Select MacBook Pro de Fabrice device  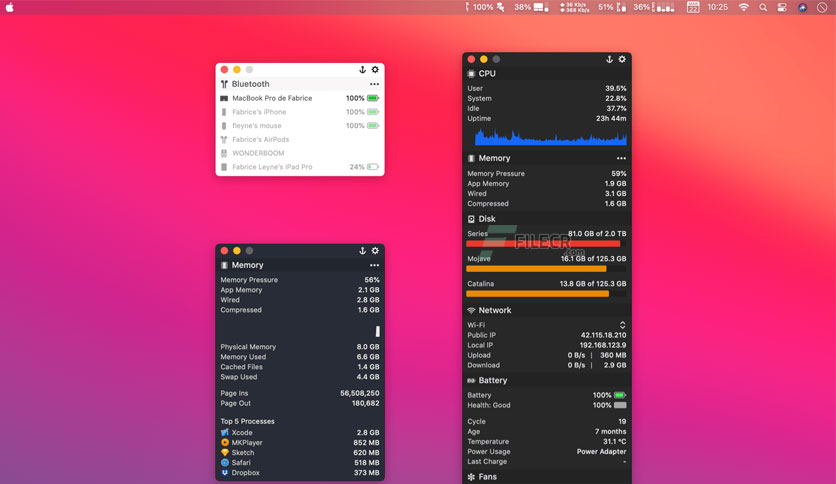pos(300,98)
